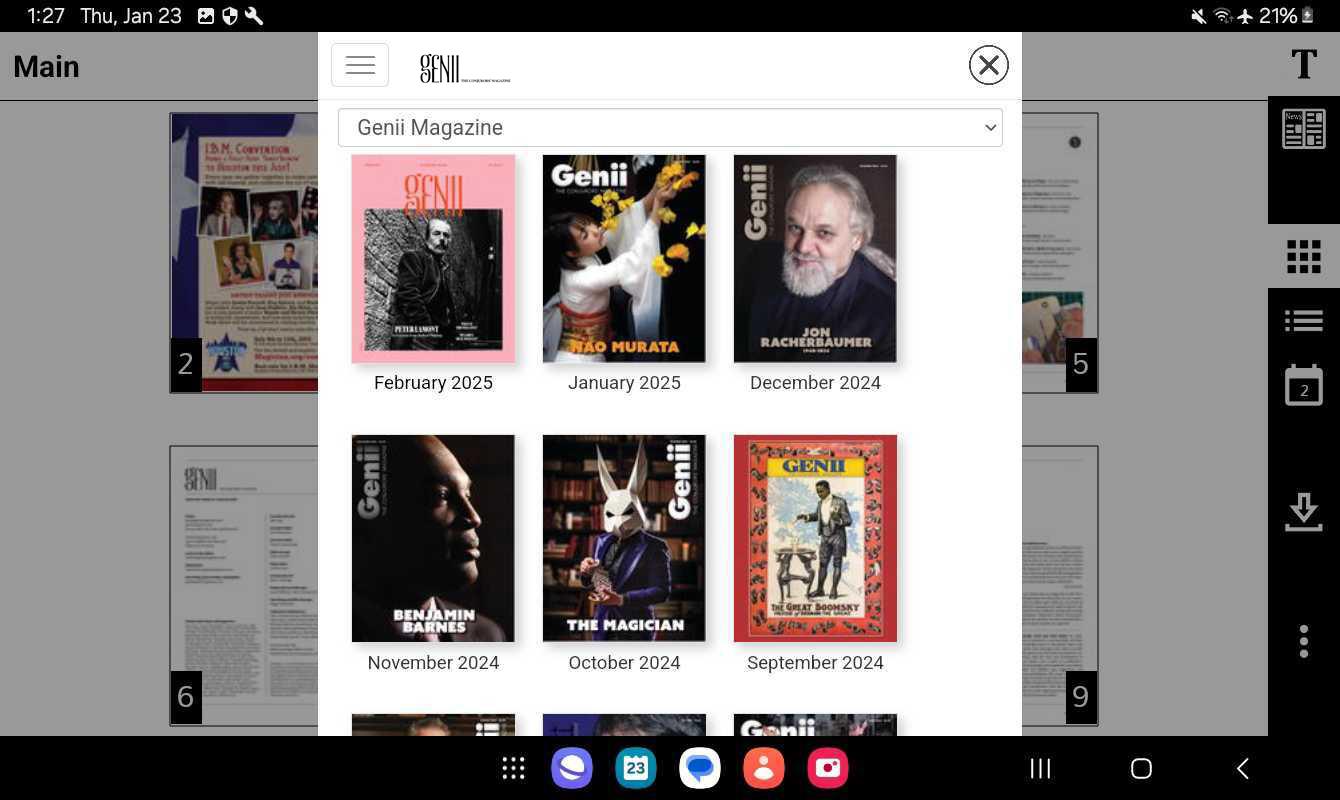Select the December 2024 label

click(815, 383)
